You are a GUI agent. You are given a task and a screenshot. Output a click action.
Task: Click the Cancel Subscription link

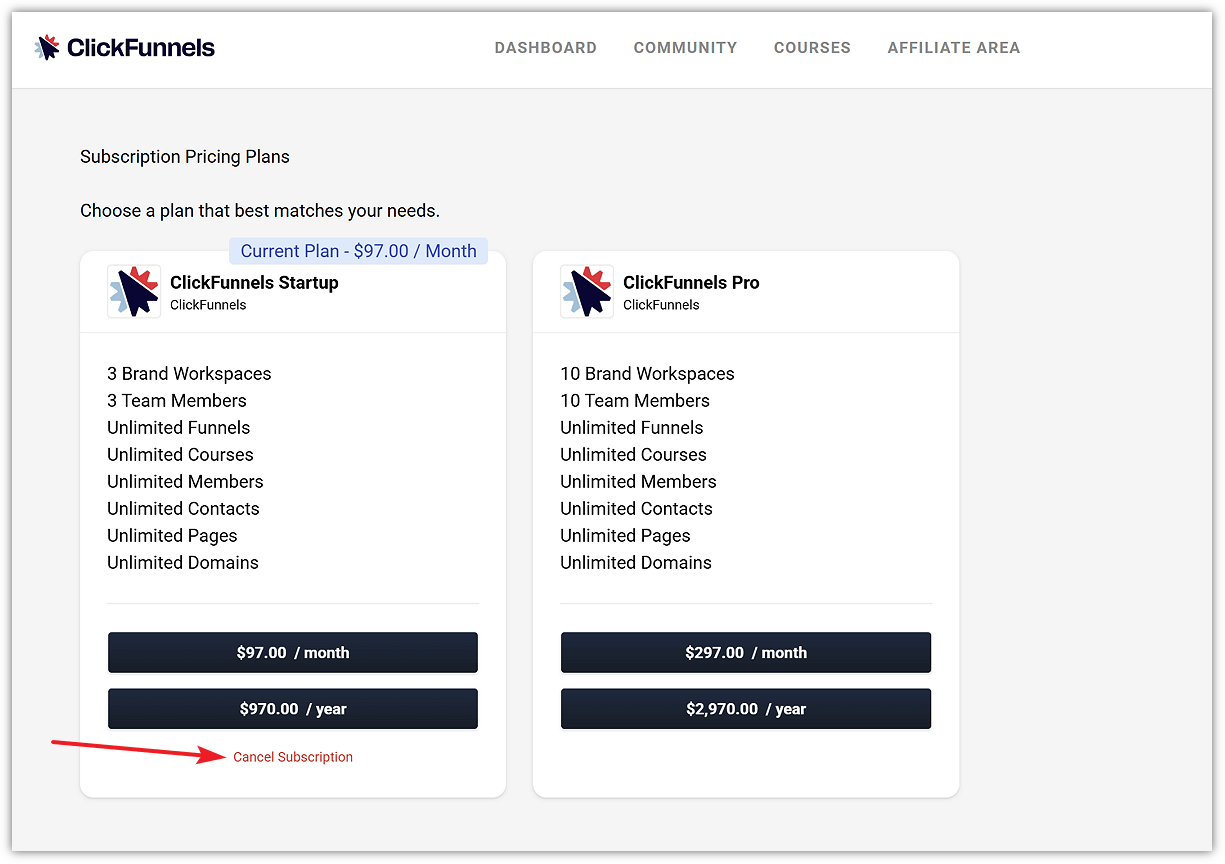pos(292,757)
